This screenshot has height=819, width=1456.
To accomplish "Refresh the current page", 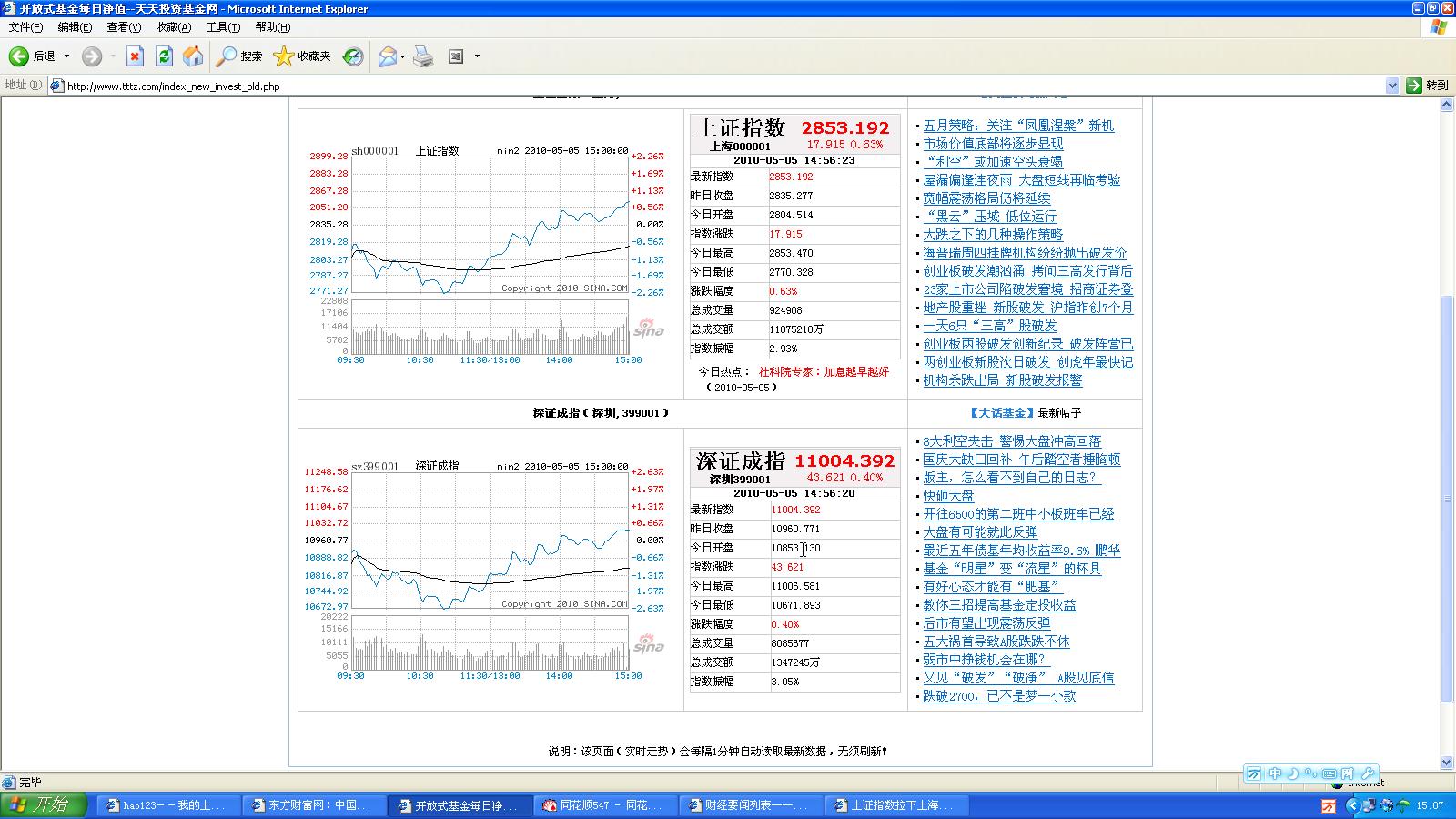I will [x=164, y=56].
